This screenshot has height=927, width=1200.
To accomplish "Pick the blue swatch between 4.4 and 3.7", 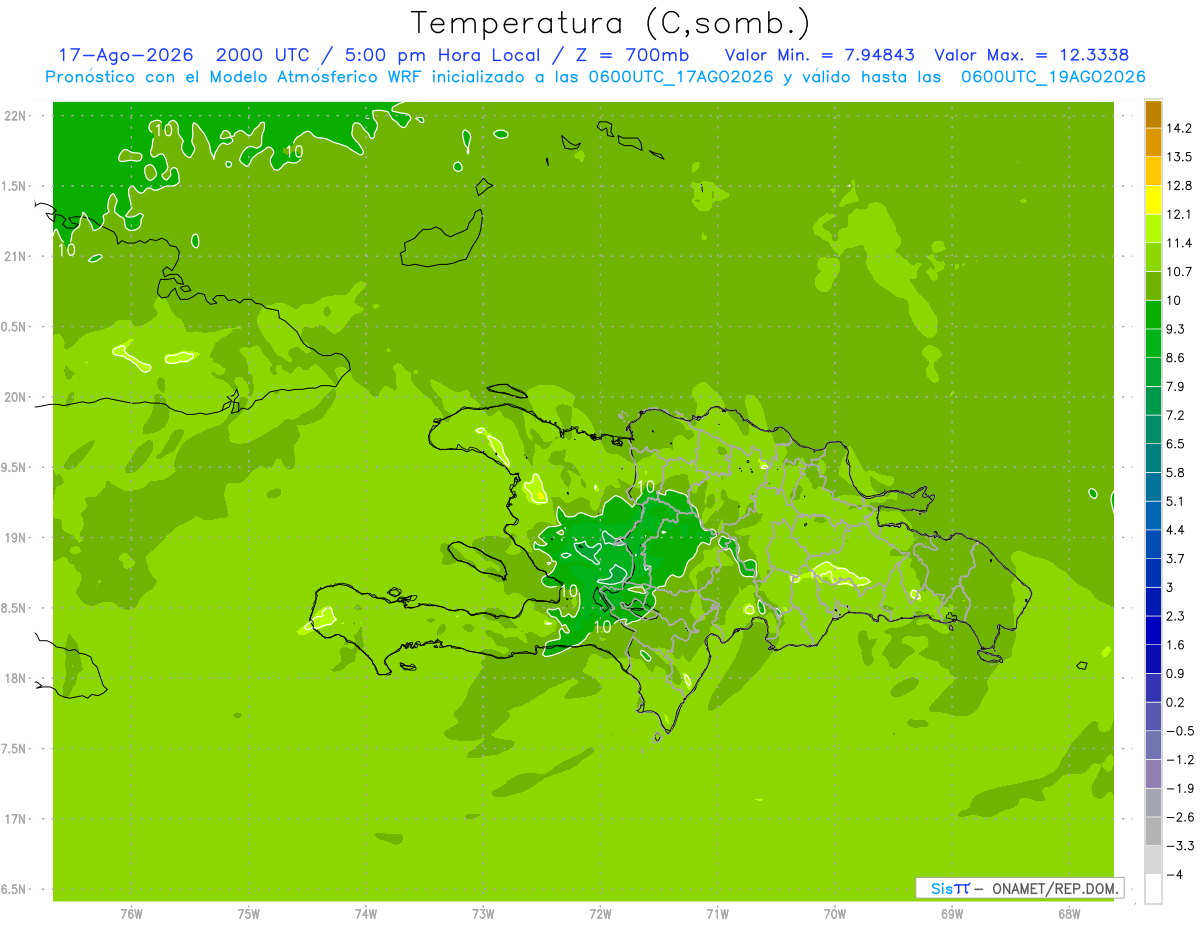I will (x=1153, y=544).
